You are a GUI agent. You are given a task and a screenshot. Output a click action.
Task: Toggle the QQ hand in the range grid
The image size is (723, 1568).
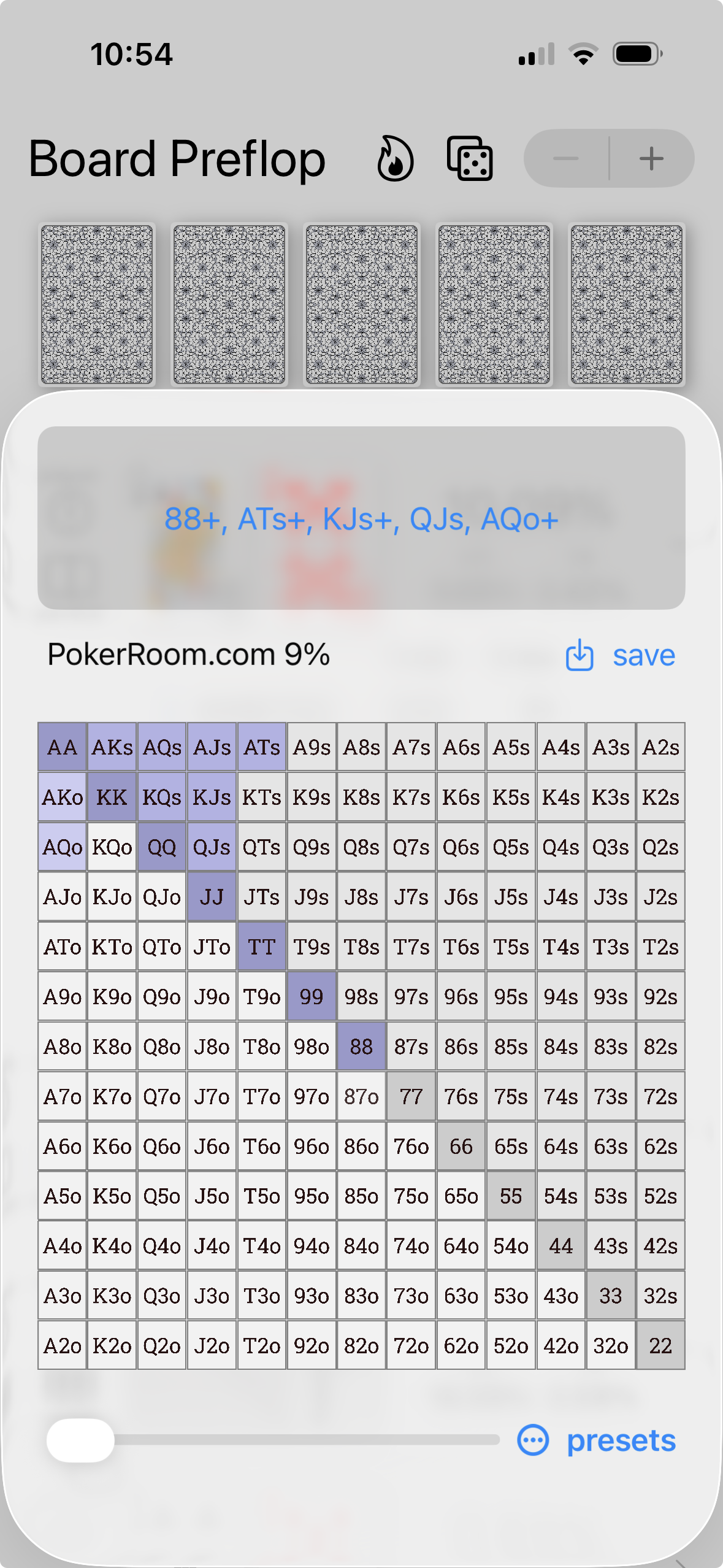tap(161, 847)
